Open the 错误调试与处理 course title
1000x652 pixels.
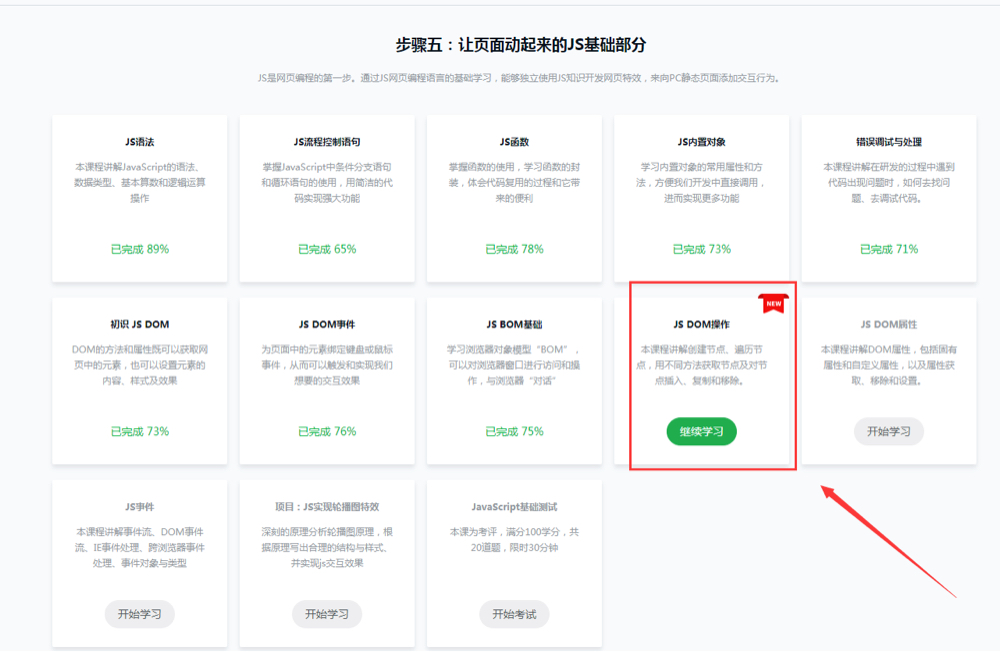click(888, 142)
